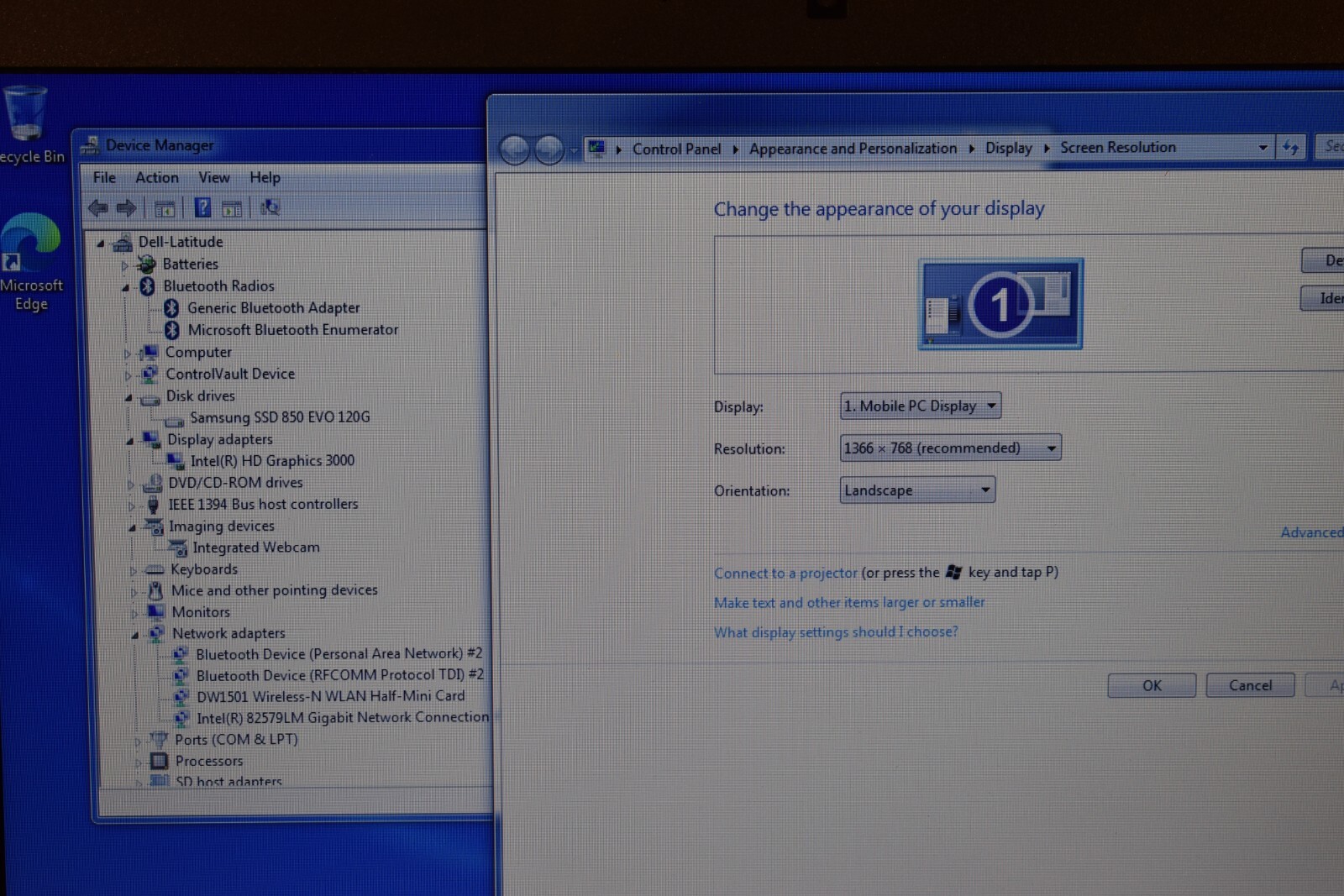Image resolution: width=1344 pixels, height=896 pixels.
Task: Collapse the Disk drives node
Action: pos(129,397)
